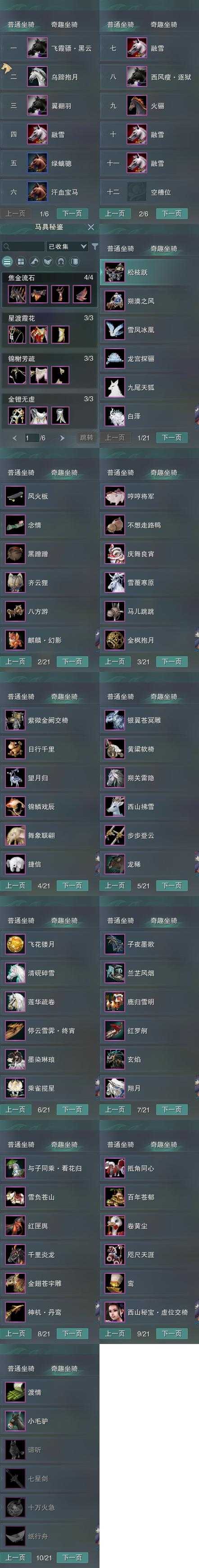Toggle grid view in 马具秘鉴 panel
The image size is (199, 1568).
tap(21, 262)
